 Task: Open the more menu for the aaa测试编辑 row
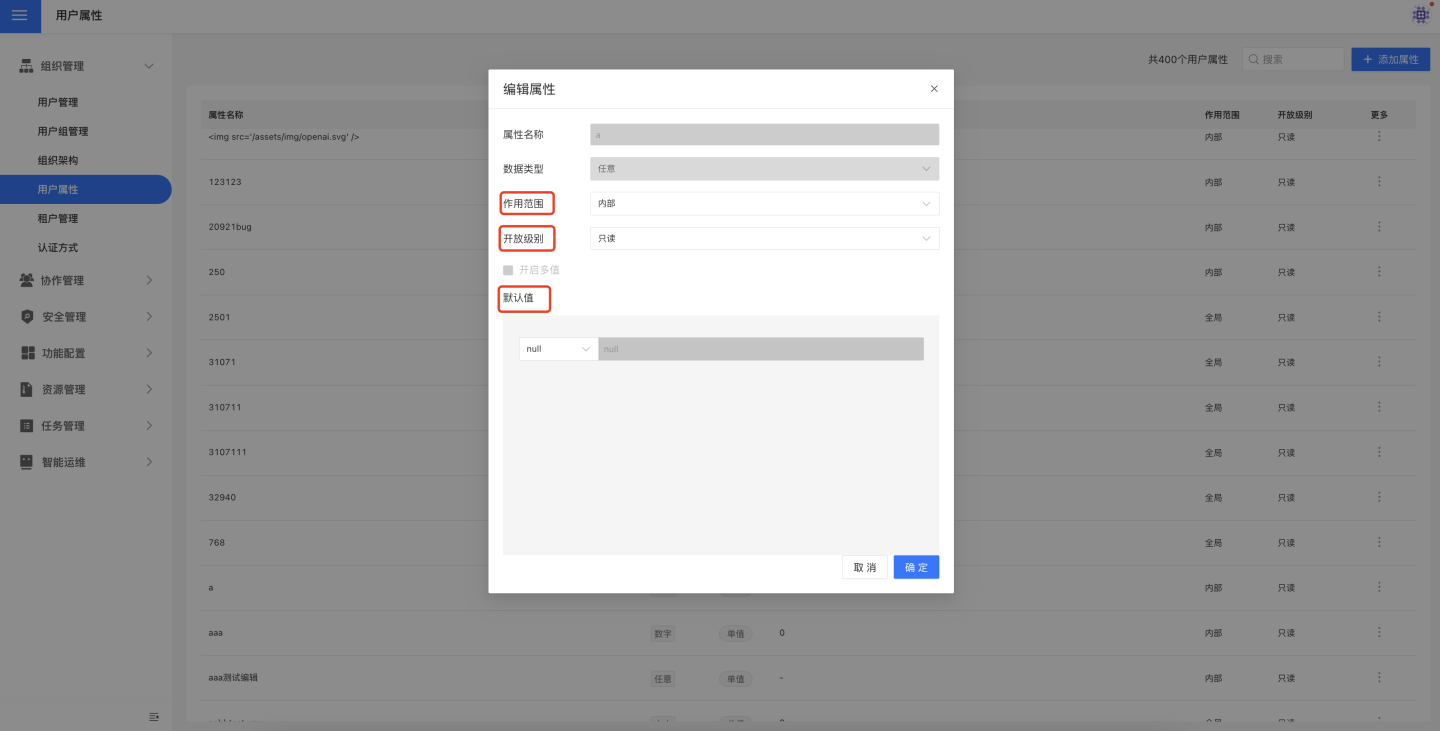pyautogui.click(x=1379, y=677)
